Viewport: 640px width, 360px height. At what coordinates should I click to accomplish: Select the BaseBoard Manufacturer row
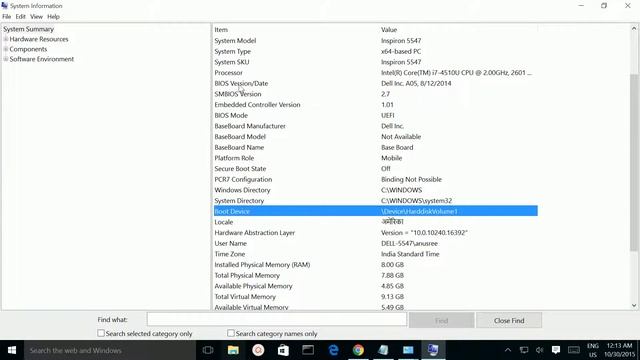[x=376, y=126]
